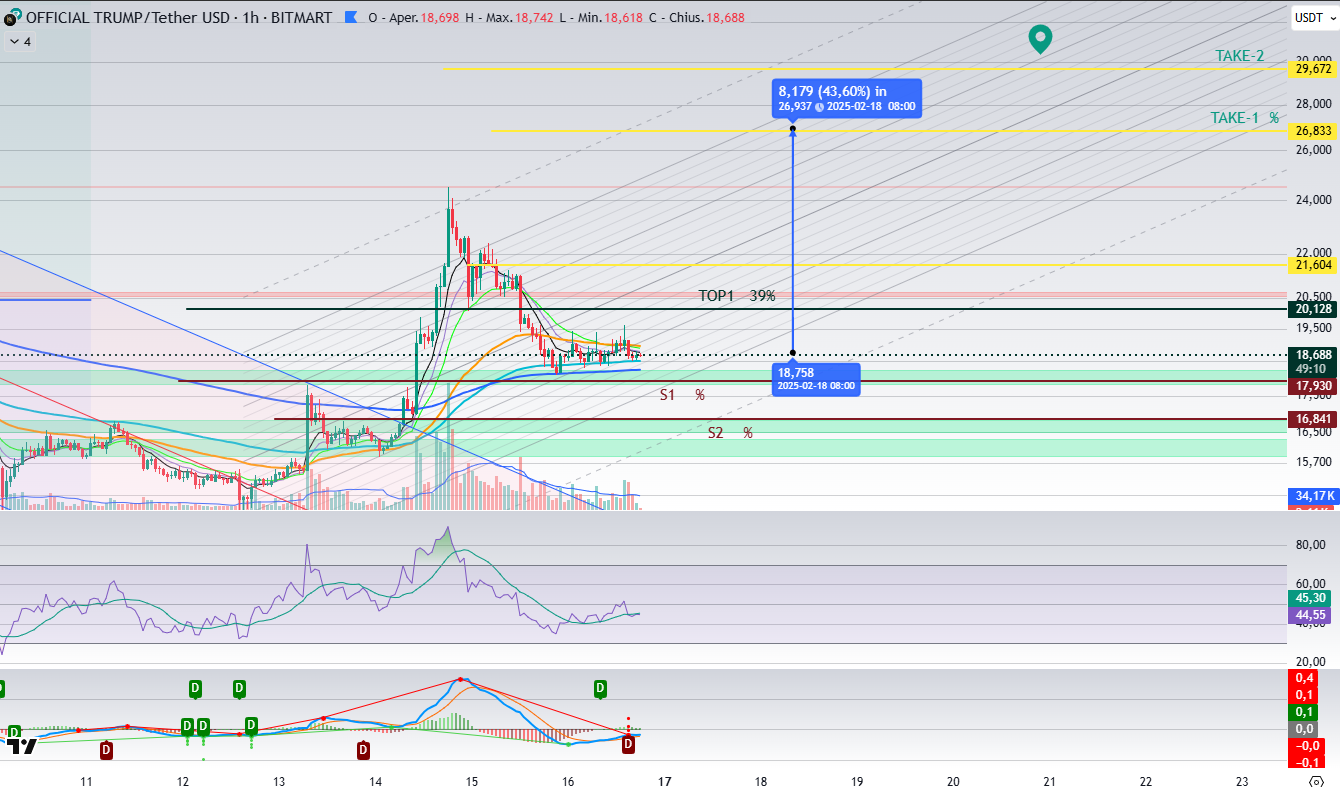Click the yellow 29,672 price axis label
This screenshot has width=1340, height=787.
(x=1312, y=69)
